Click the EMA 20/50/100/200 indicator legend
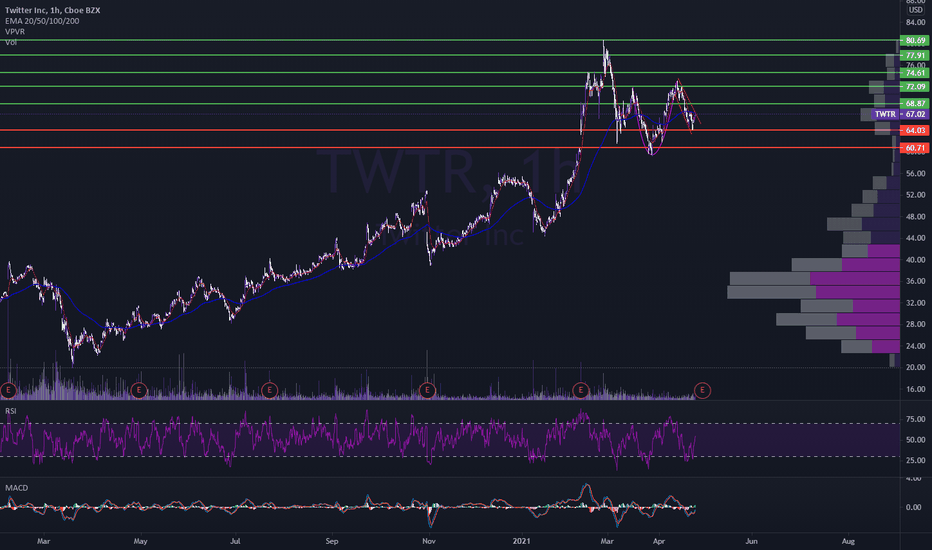Screen dimensions: 932x550 tap(42, 21)
